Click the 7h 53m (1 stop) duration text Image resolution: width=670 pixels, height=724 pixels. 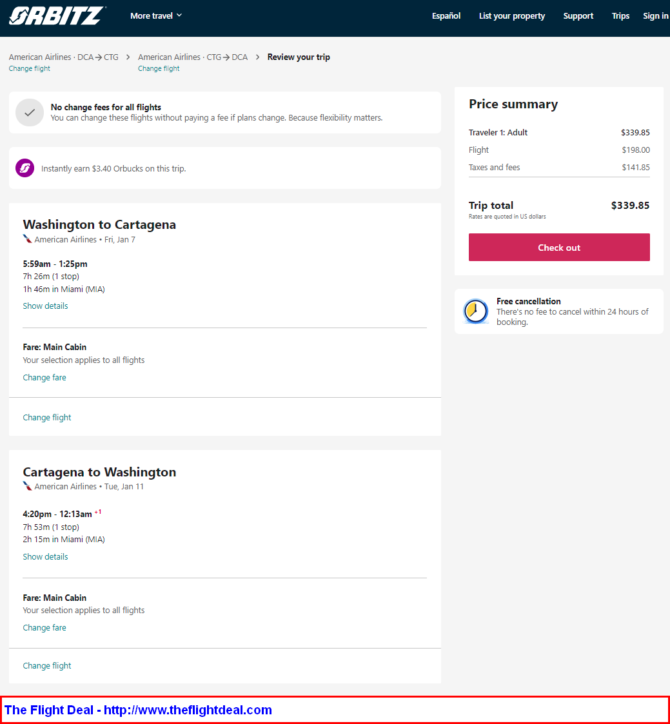(51, 527)
